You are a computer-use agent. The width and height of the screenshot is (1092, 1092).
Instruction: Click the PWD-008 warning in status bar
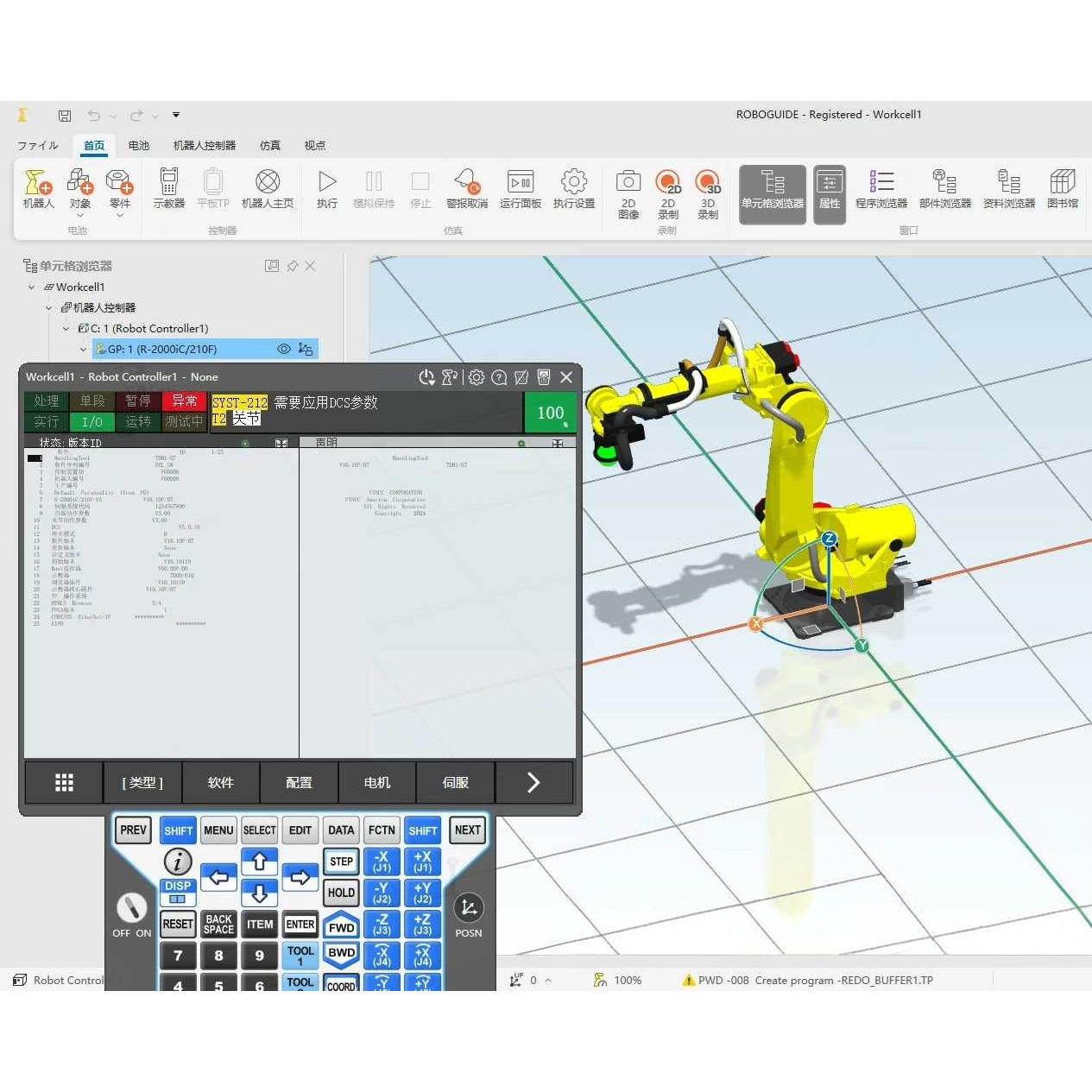807,980
